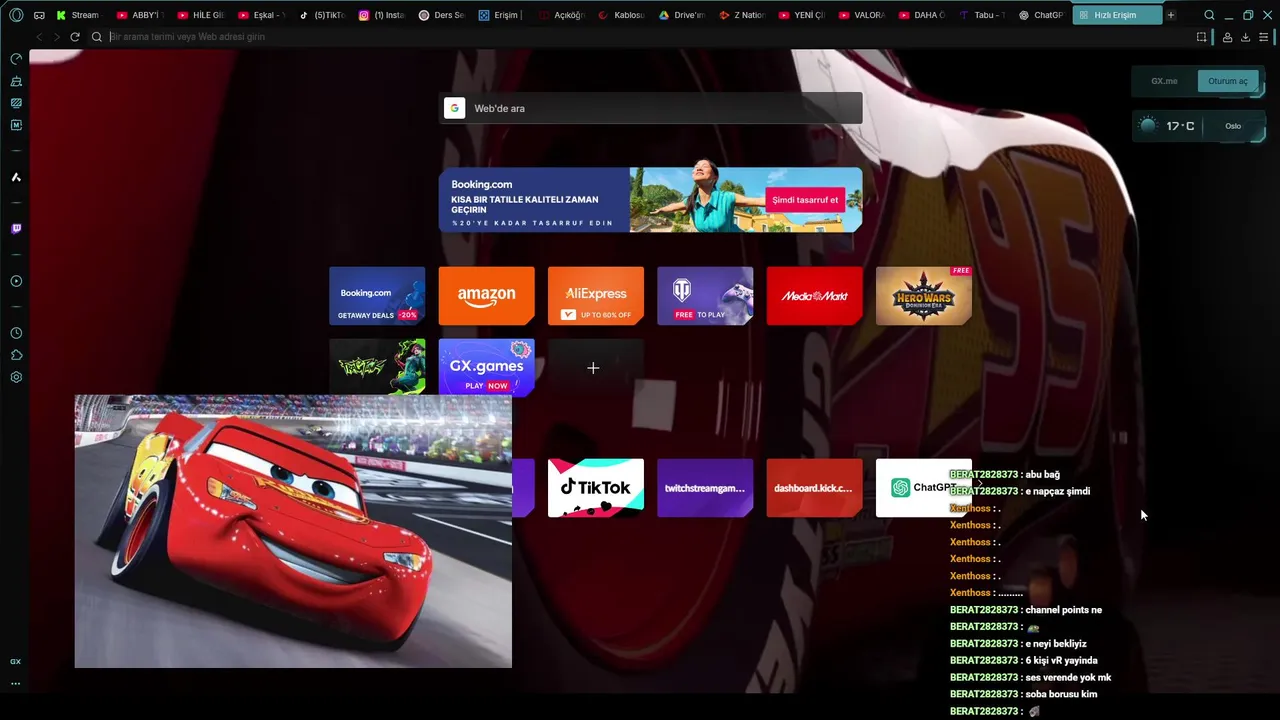Open sidebar three-dots setup menu
1280x720 pixels.
pos(15,684)
